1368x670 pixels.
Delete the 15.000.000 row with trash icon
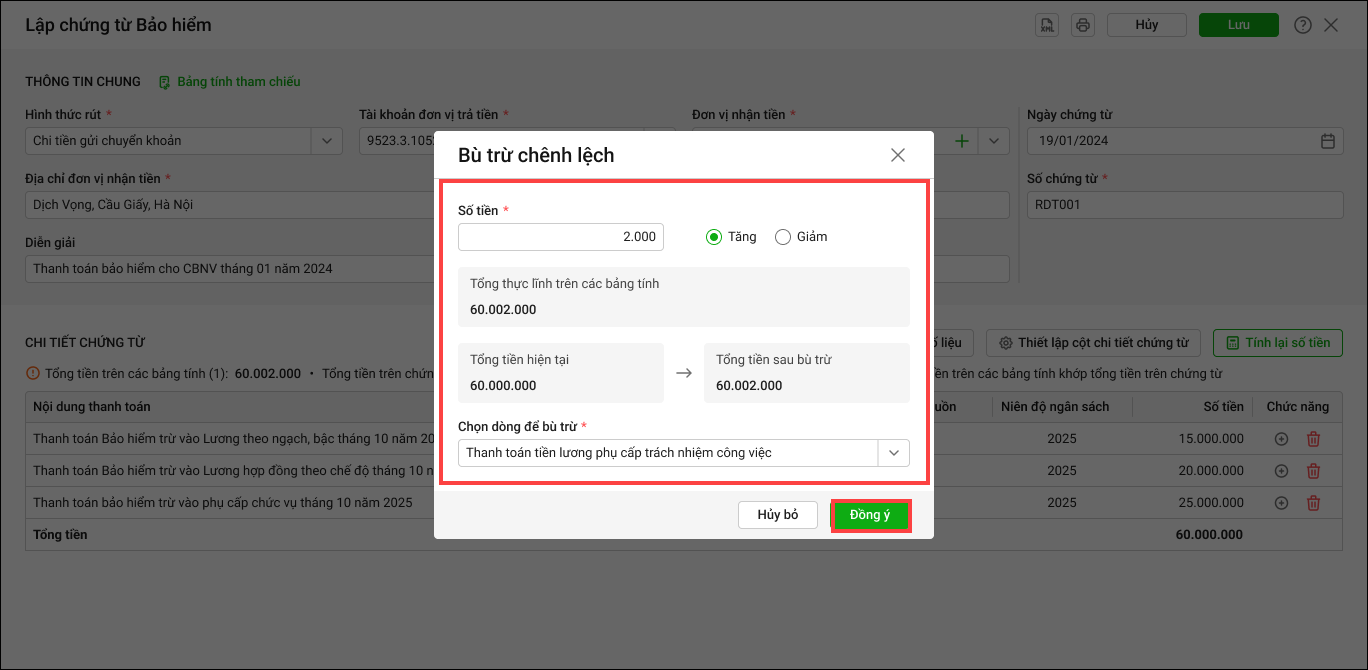pos(1314,438)
